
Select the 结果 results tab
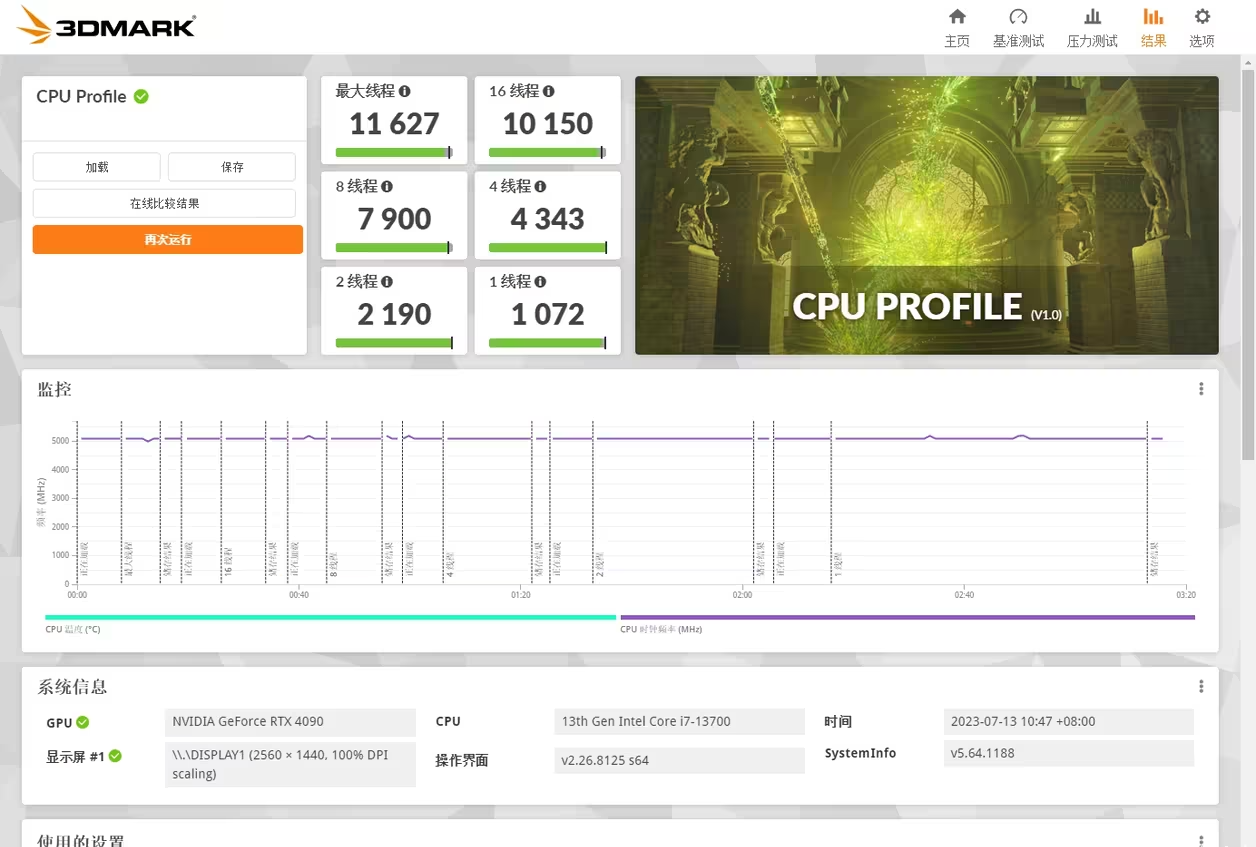[1153, 27]
